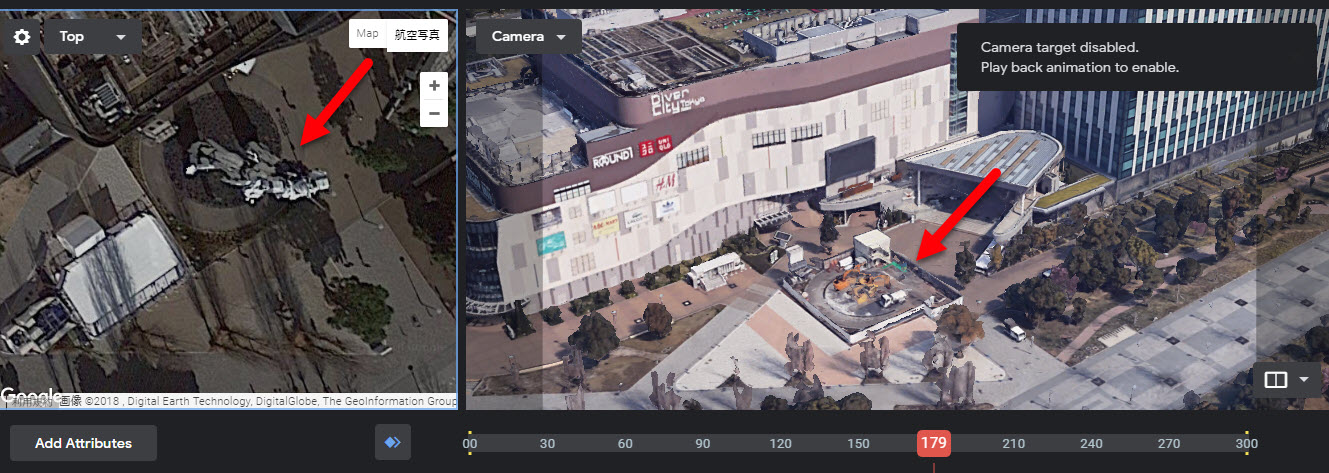The height and width of the screenshot is (473, 1329).
Task: Open the settings gear in map panel
Action: click(22, 37)
